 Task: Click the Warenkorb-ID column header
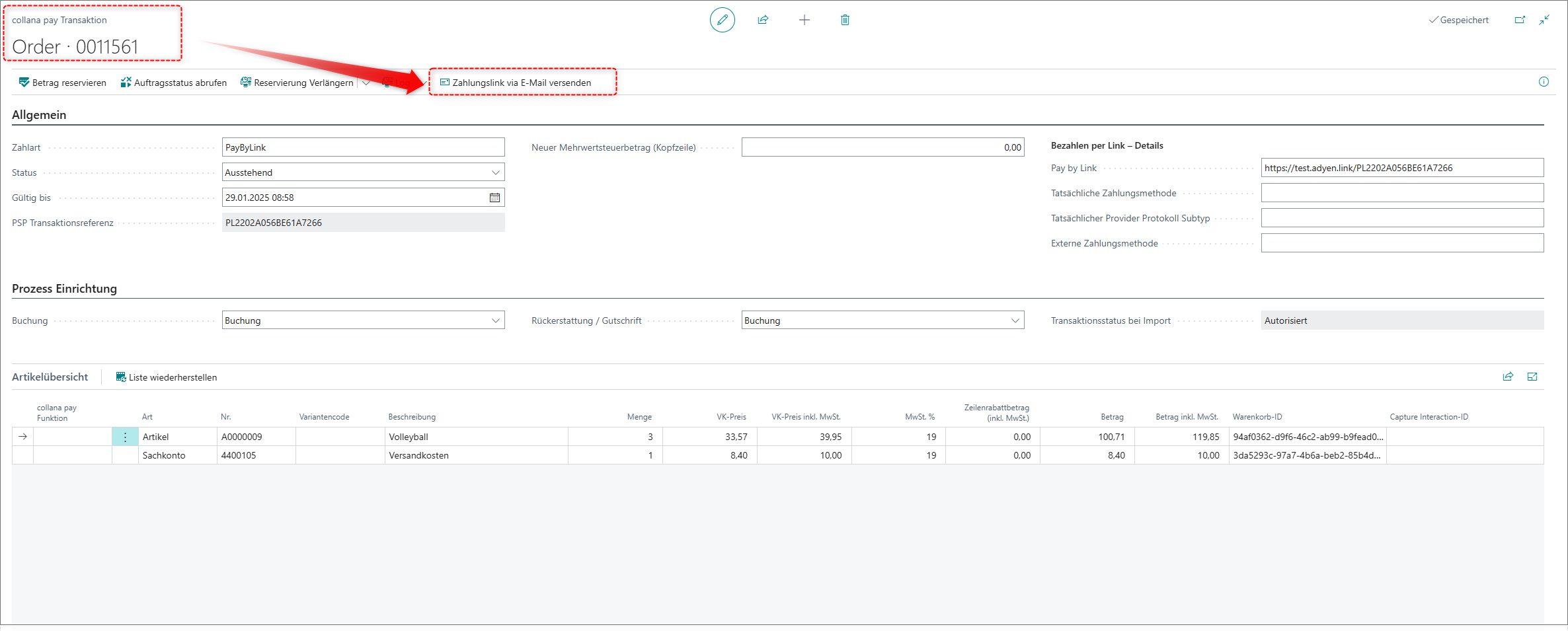click(1257, 417)
